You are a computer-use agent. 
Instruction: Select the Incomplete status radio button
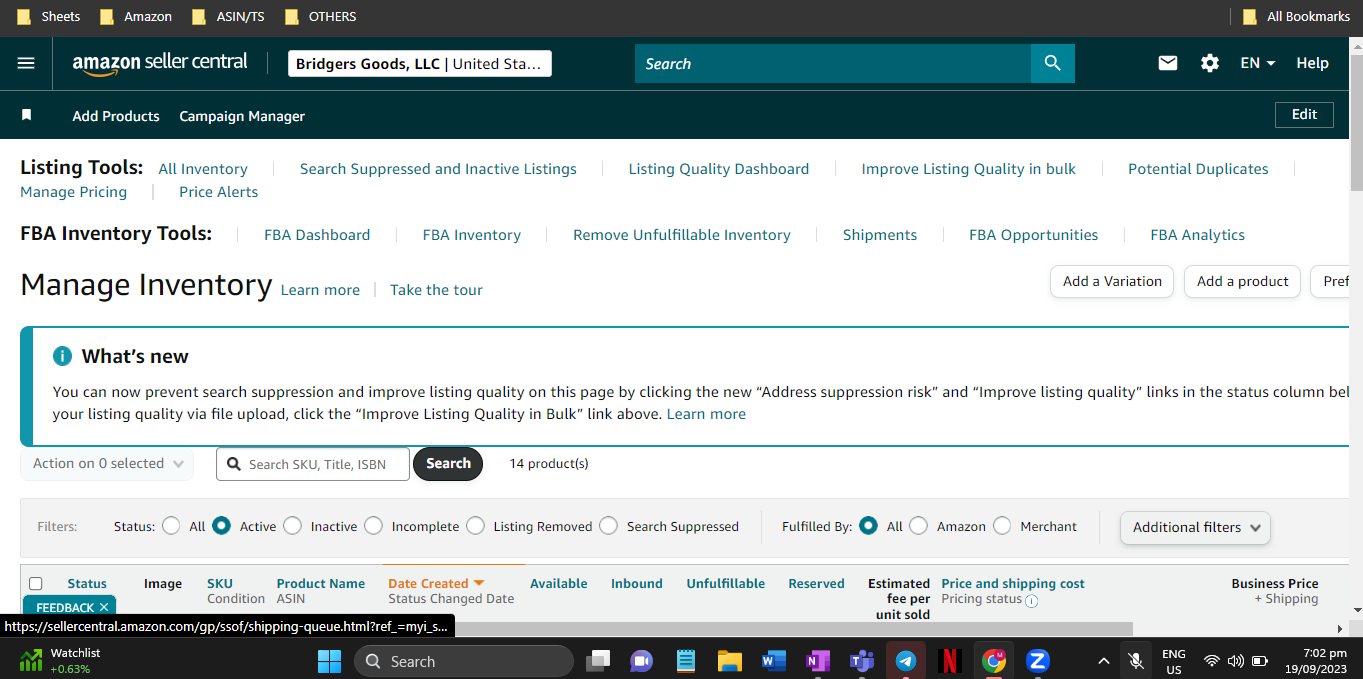click(373, 526)
